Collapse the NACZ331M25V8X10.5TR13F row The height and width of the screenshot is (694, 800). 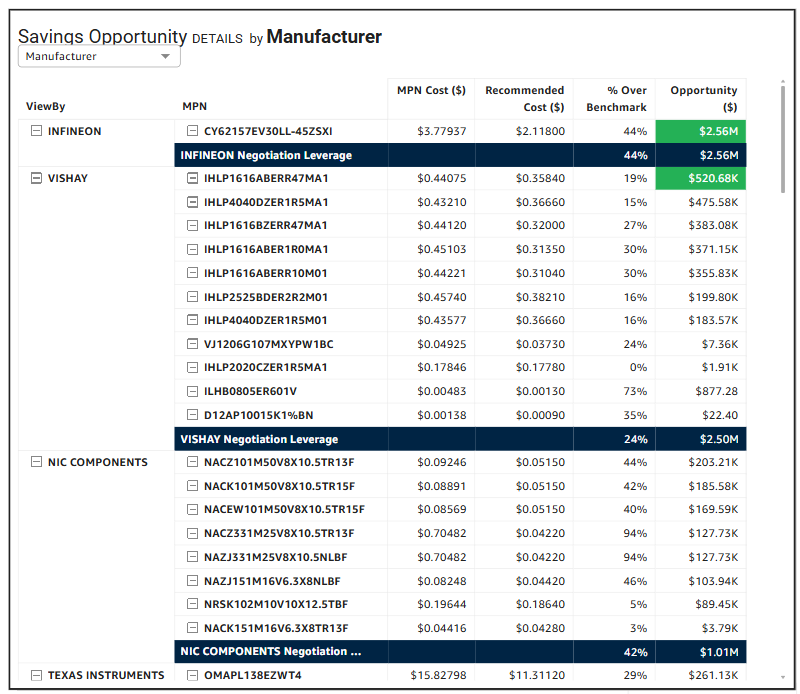192,533
